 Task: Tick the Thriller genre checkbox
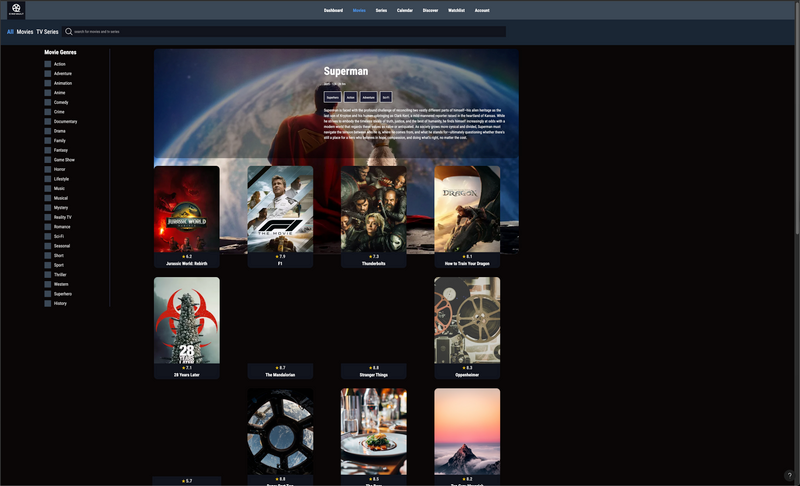pyautogui.click(x=47, y=275)
